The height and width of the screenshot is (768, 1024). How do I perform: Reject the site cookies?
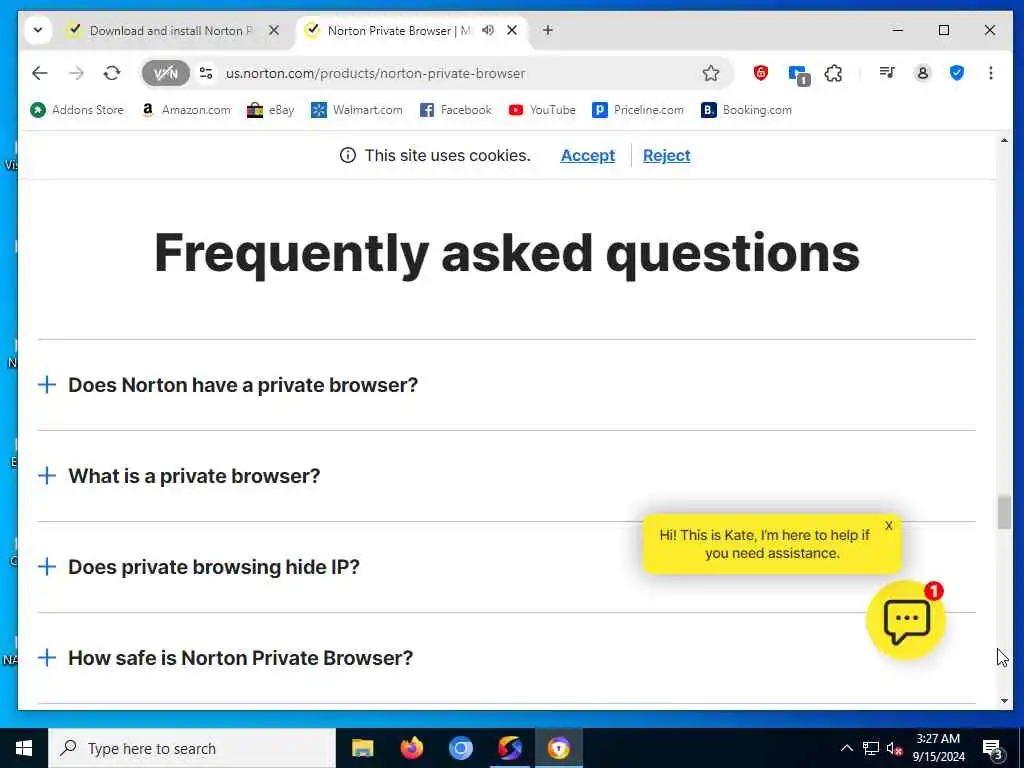pyautogui.click(x=666, y=155)
